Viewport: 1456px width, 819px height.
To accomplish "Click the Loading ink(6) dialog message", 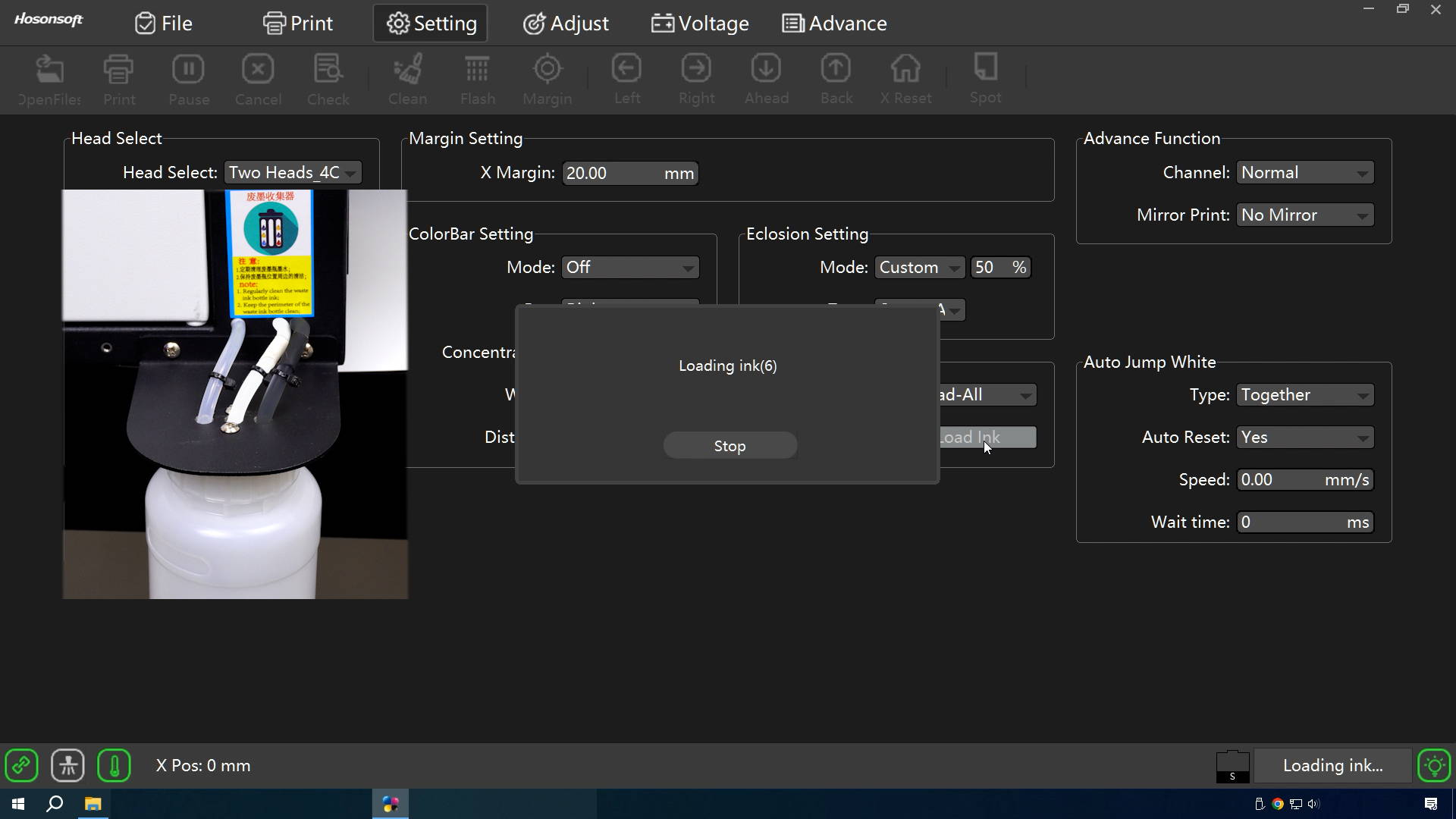I will [x=727, y=366].
